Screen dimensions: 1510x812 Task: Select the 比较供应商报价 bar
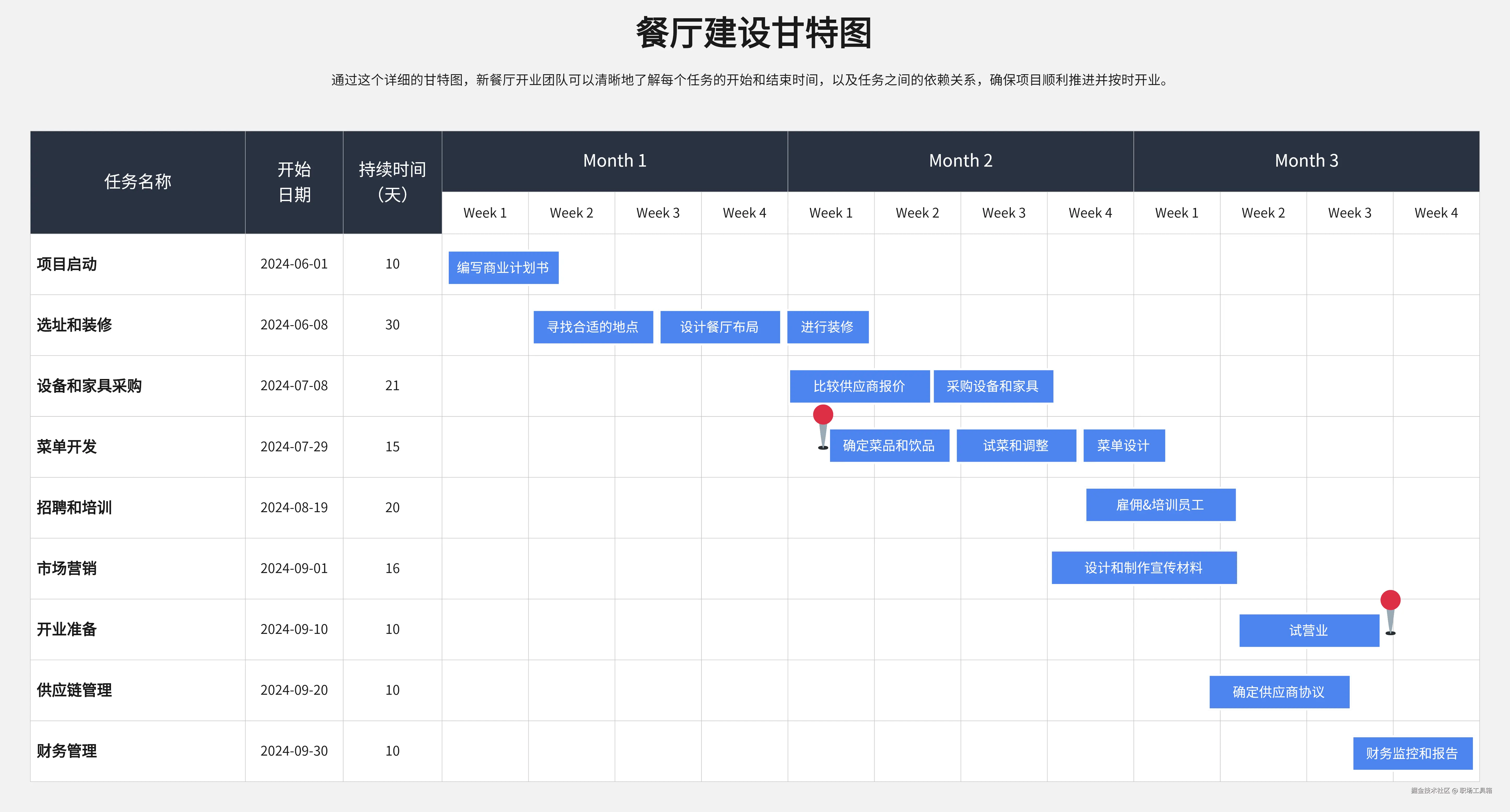click(859, 386)
